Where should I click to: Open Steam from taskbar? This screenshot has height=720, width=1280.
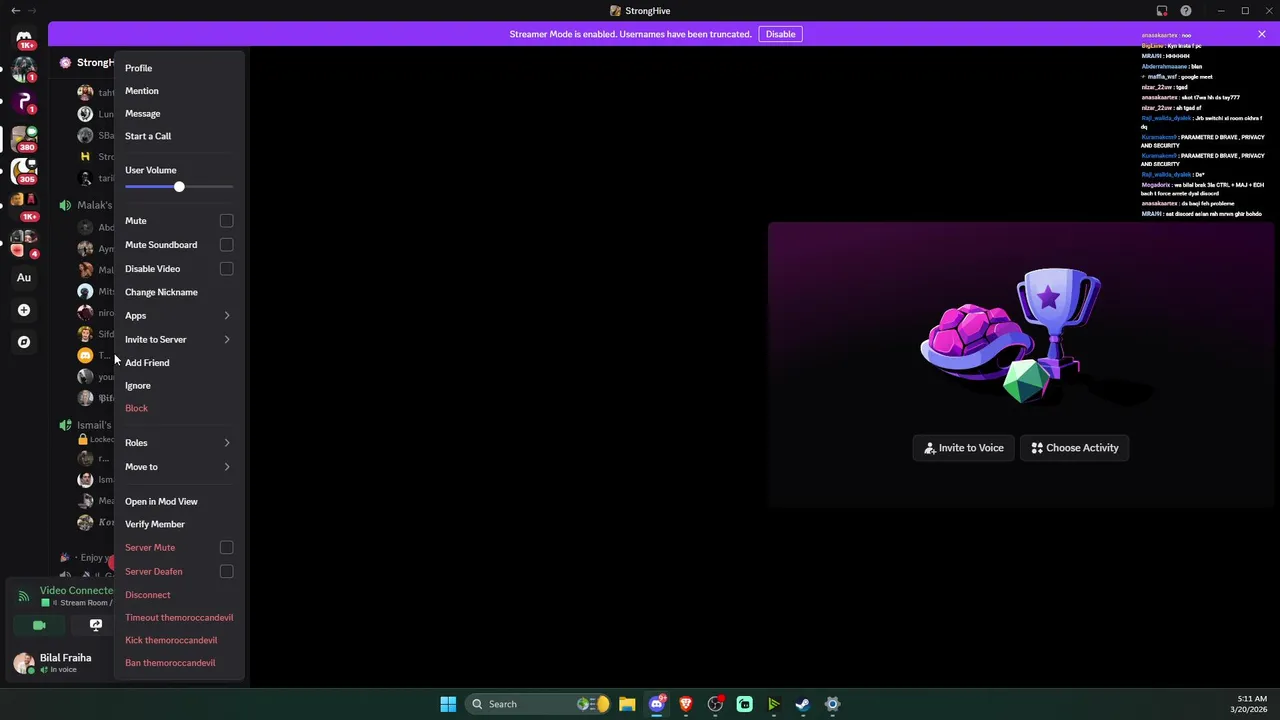coord(803,704)
